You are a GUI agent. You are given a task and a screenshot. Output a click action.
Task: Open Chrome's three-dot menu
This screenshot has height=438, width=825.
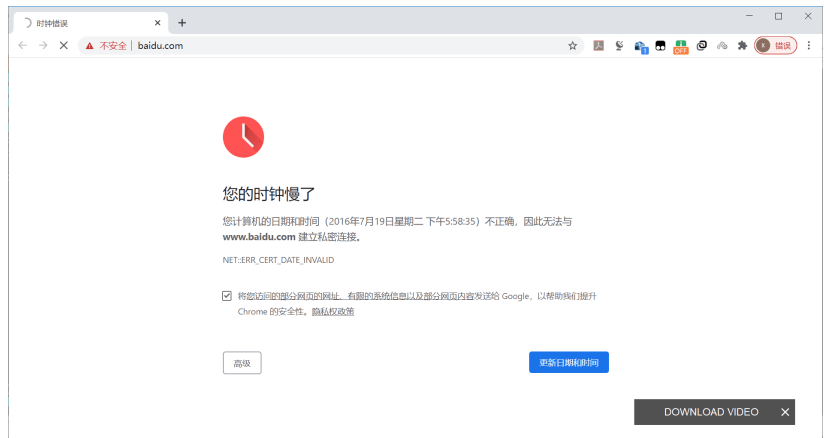click(x=809, y=46)
